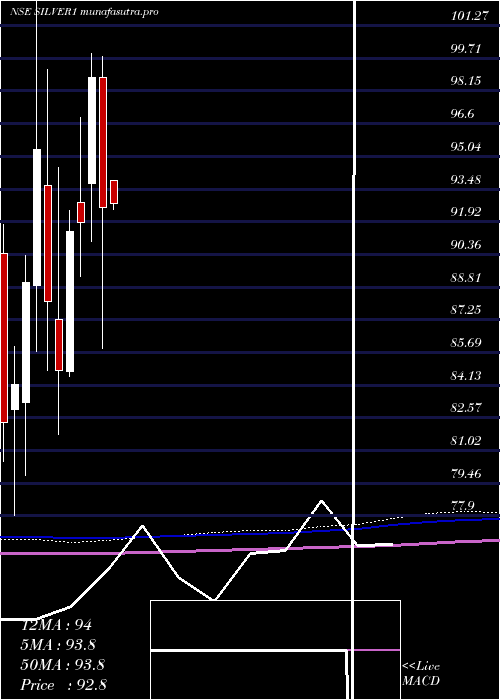Screen dimensions: 500x700
Task: Click the 85.69 price axis label
Action: pos(466,343)
